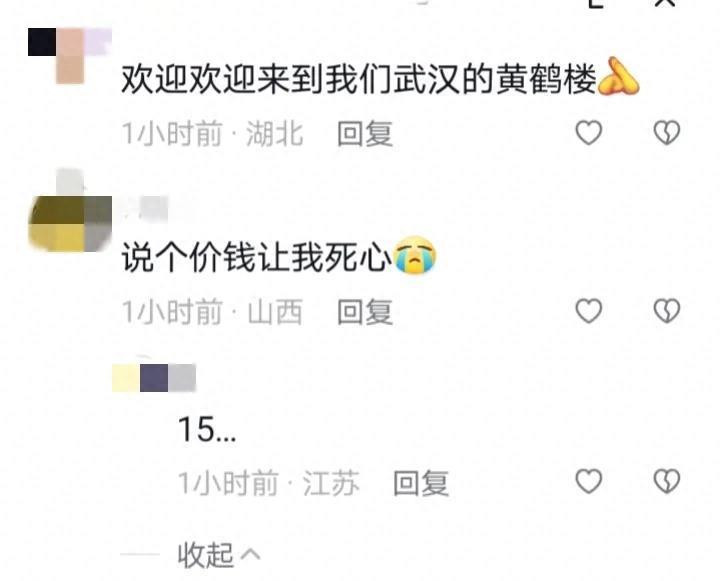Tap the expand icon beside the close X

596,3
